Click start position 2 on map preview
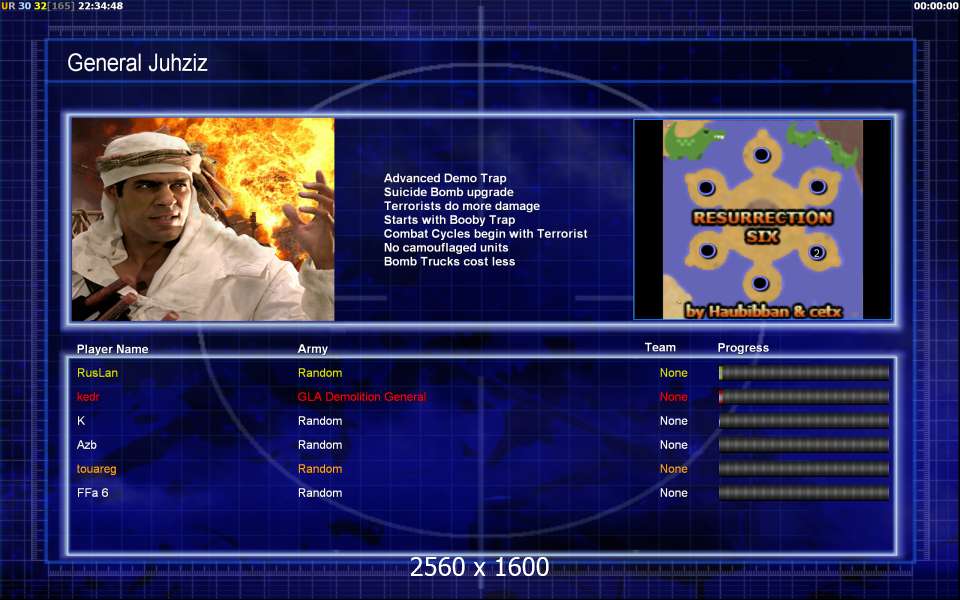The height and width of the screenshot is (600, 960). pyautogui.click(x=816, y=252)
